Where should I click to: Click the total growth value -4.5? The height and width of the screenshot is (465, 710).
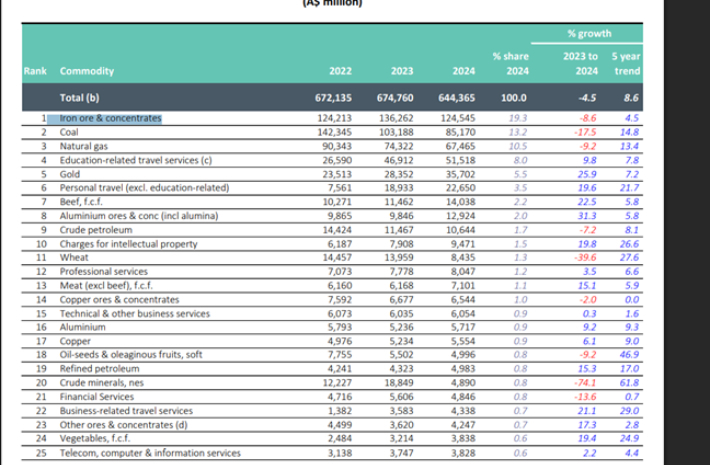586,98
